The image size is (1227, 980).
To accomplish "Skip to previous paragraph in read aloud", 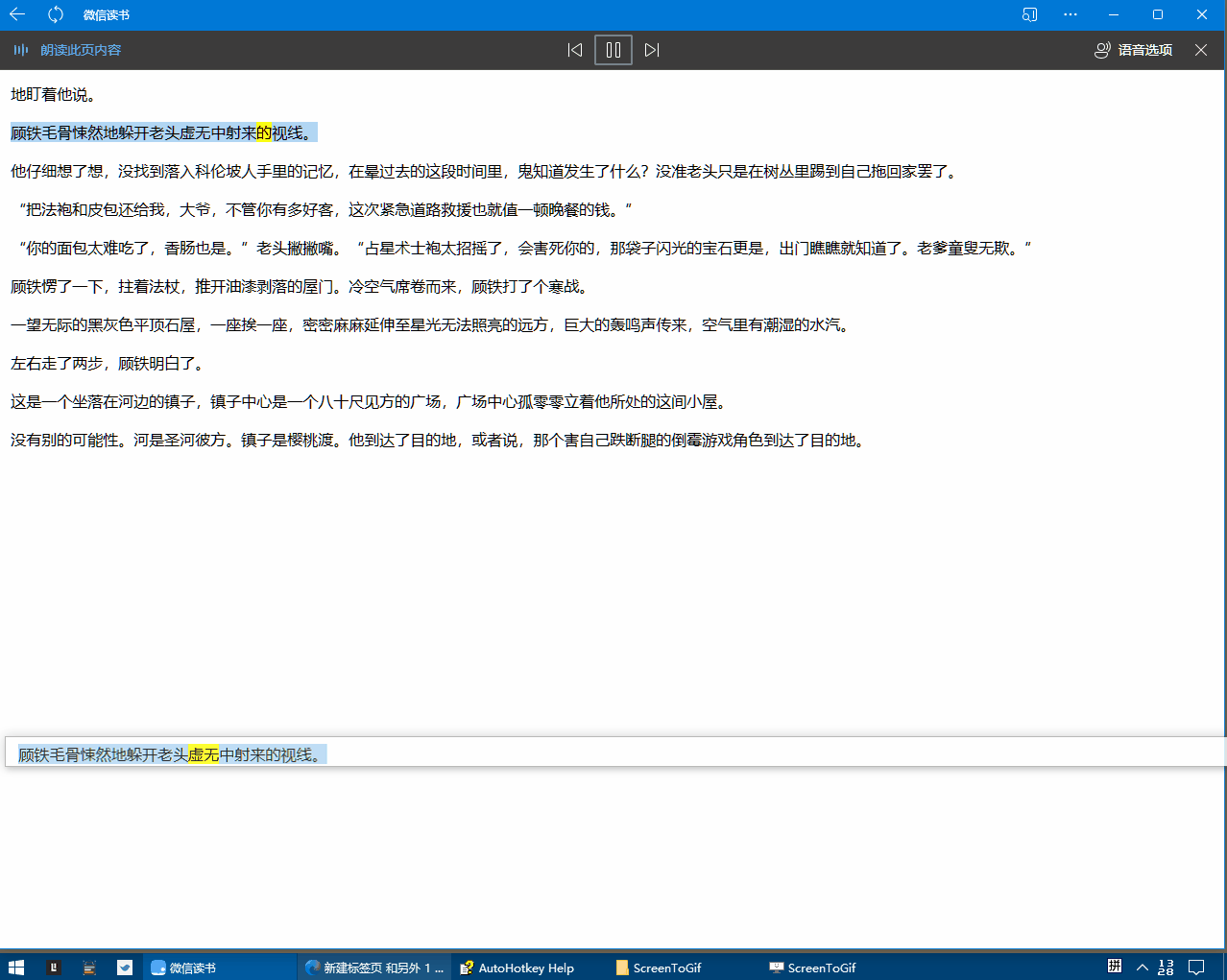I will coord(575,50).
